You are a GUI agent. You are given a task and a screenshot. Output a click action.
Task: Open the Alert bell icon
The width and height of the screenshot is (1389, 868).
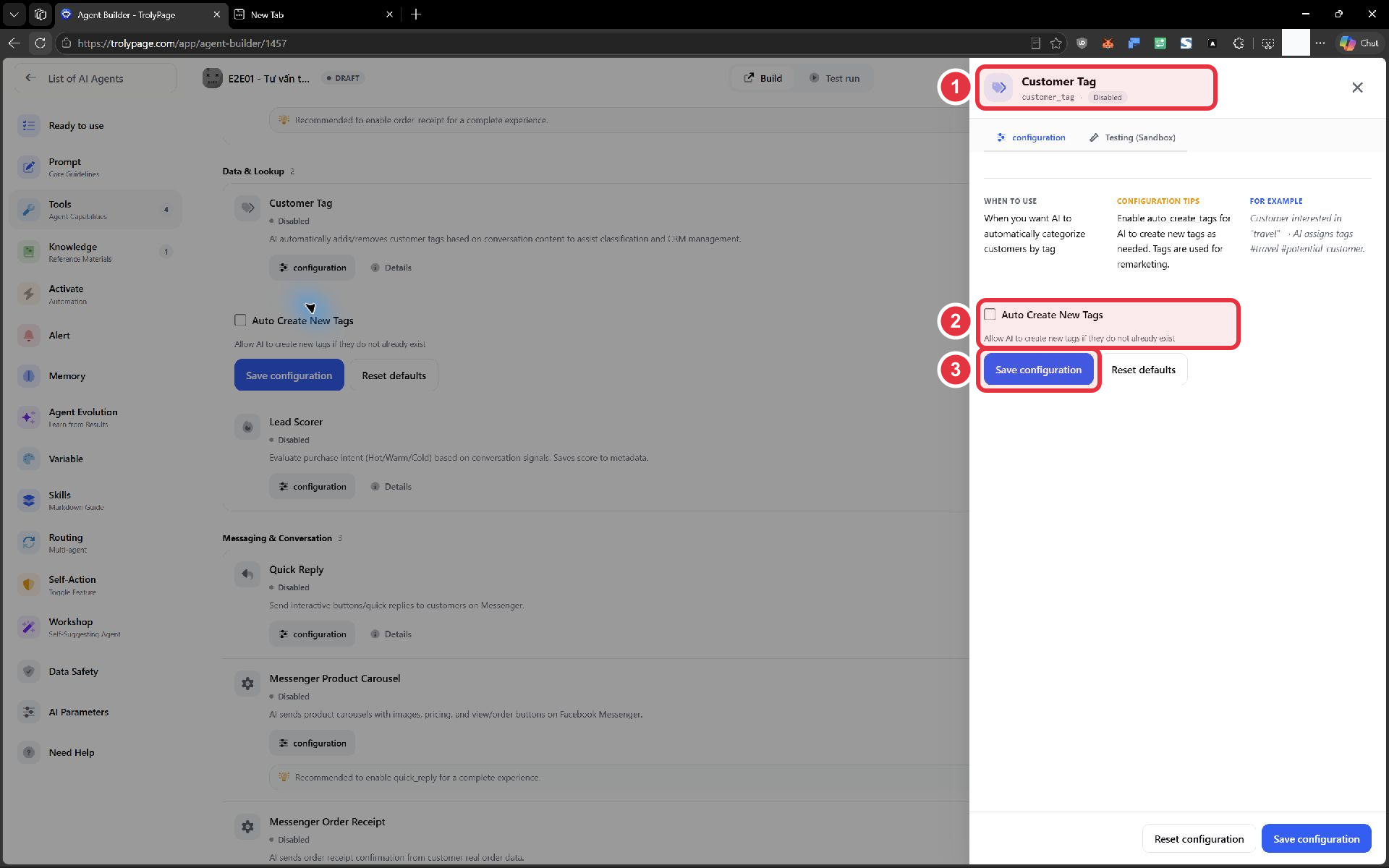pos(28,336)
